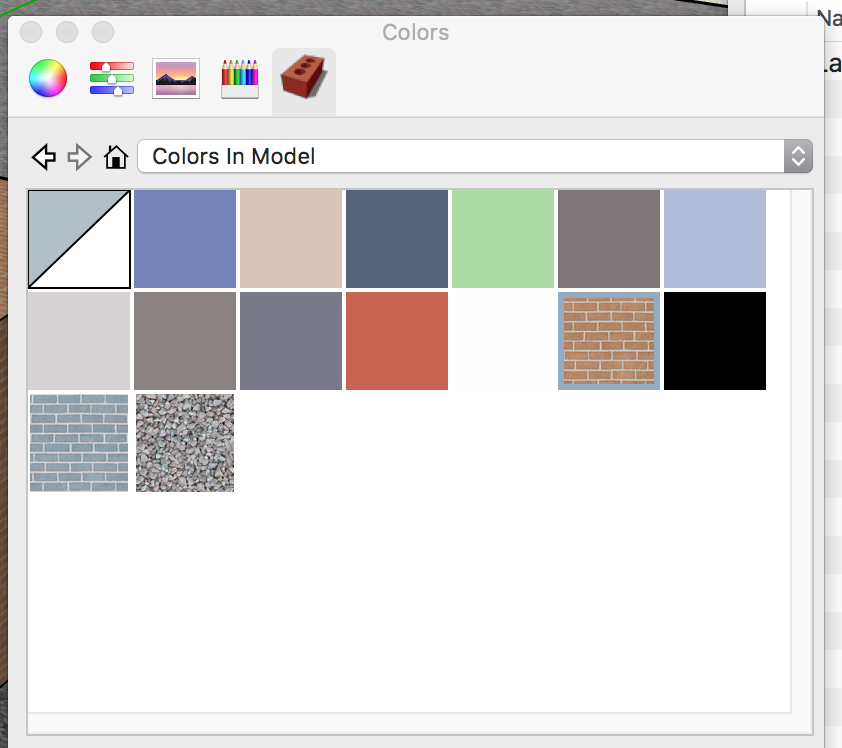The height and width of the screenshot is (748, 842).
Task: Select the default material diagonal swatch
Action: coord(79,239)
